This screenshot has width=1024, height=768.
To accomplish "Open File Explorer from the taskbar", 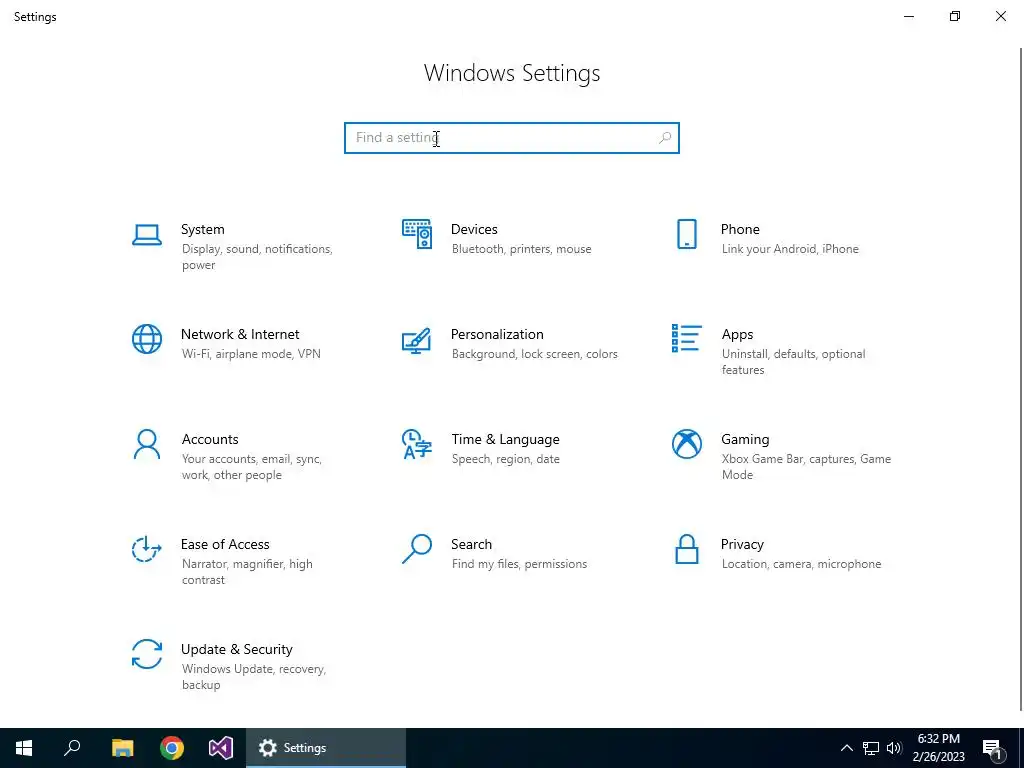I will 122,748.
